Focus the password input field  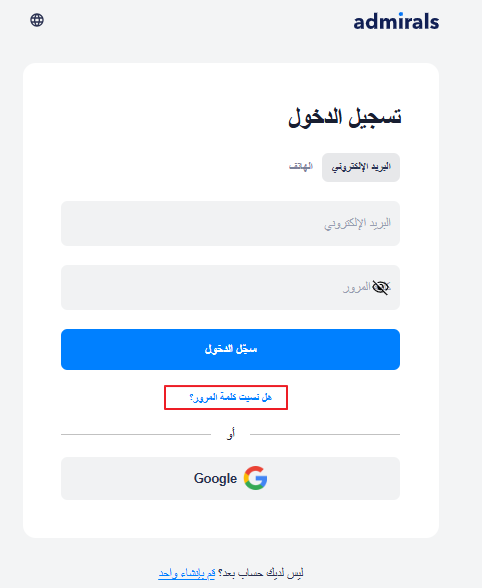230,288
